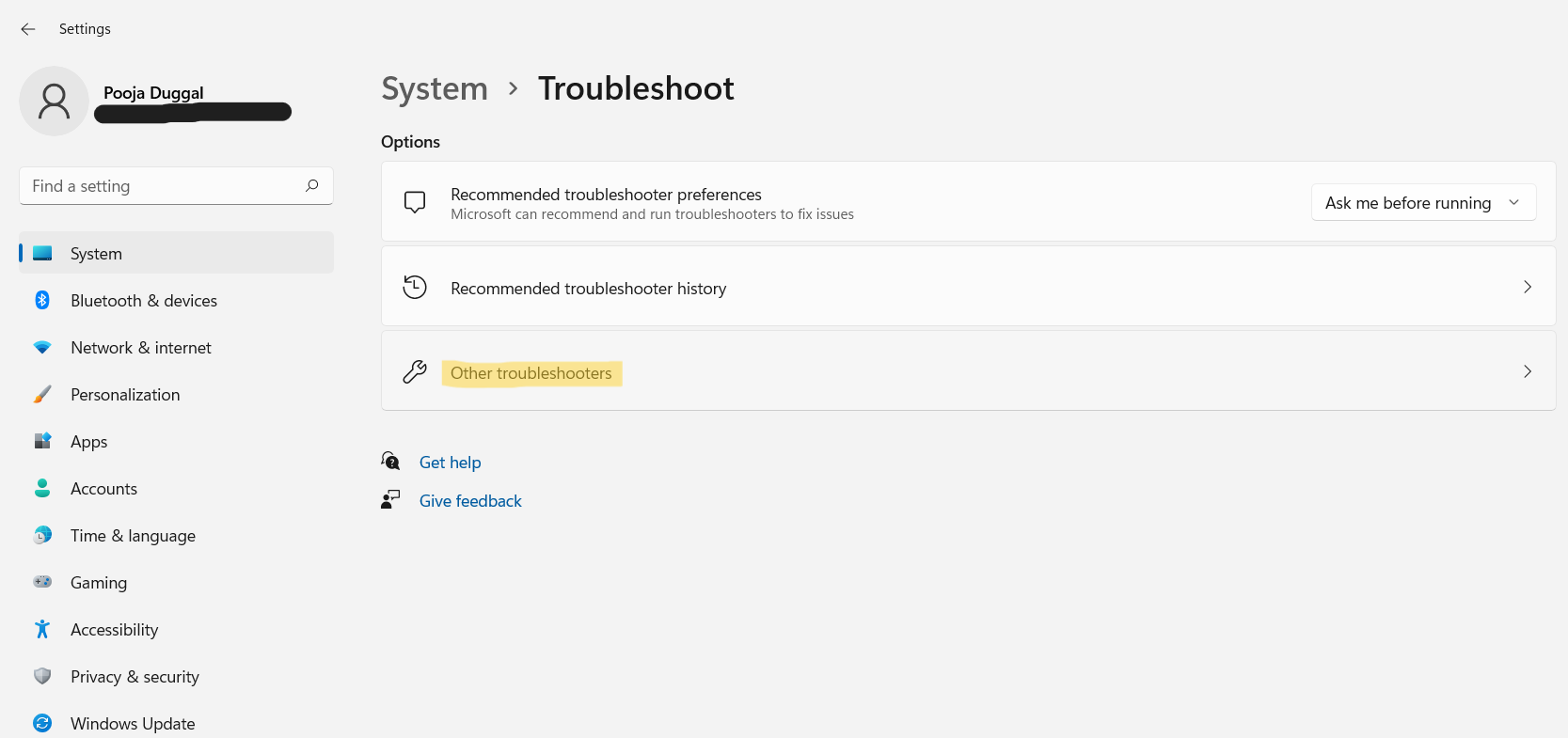The height and width of the screenshot is (738, 1568).
Task: Select Time & language in sidebar
Action: [x=133, y=536]
